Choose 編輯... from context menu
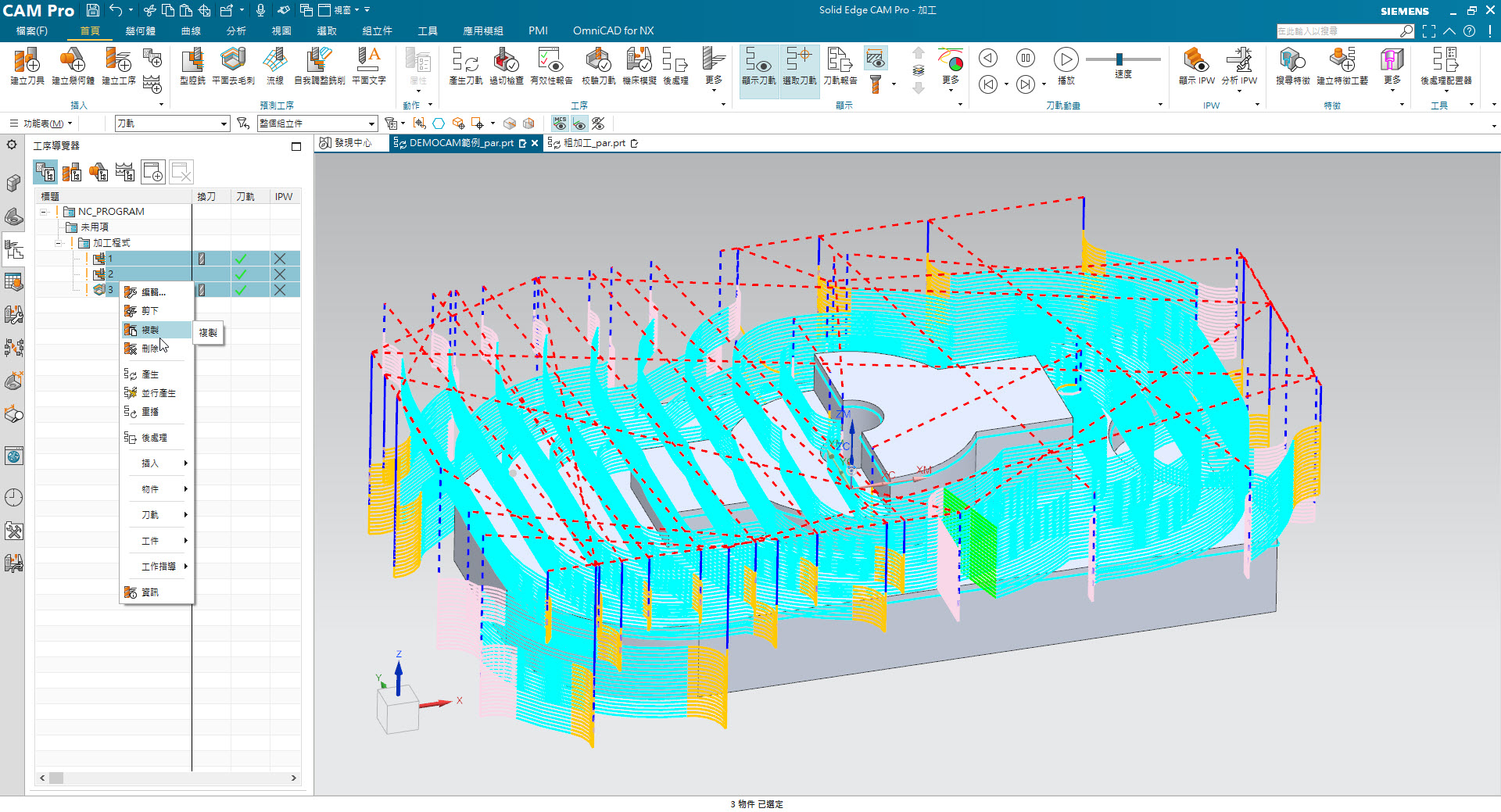The height and width of the screenshot is (812, 1501). coord(156,292)
